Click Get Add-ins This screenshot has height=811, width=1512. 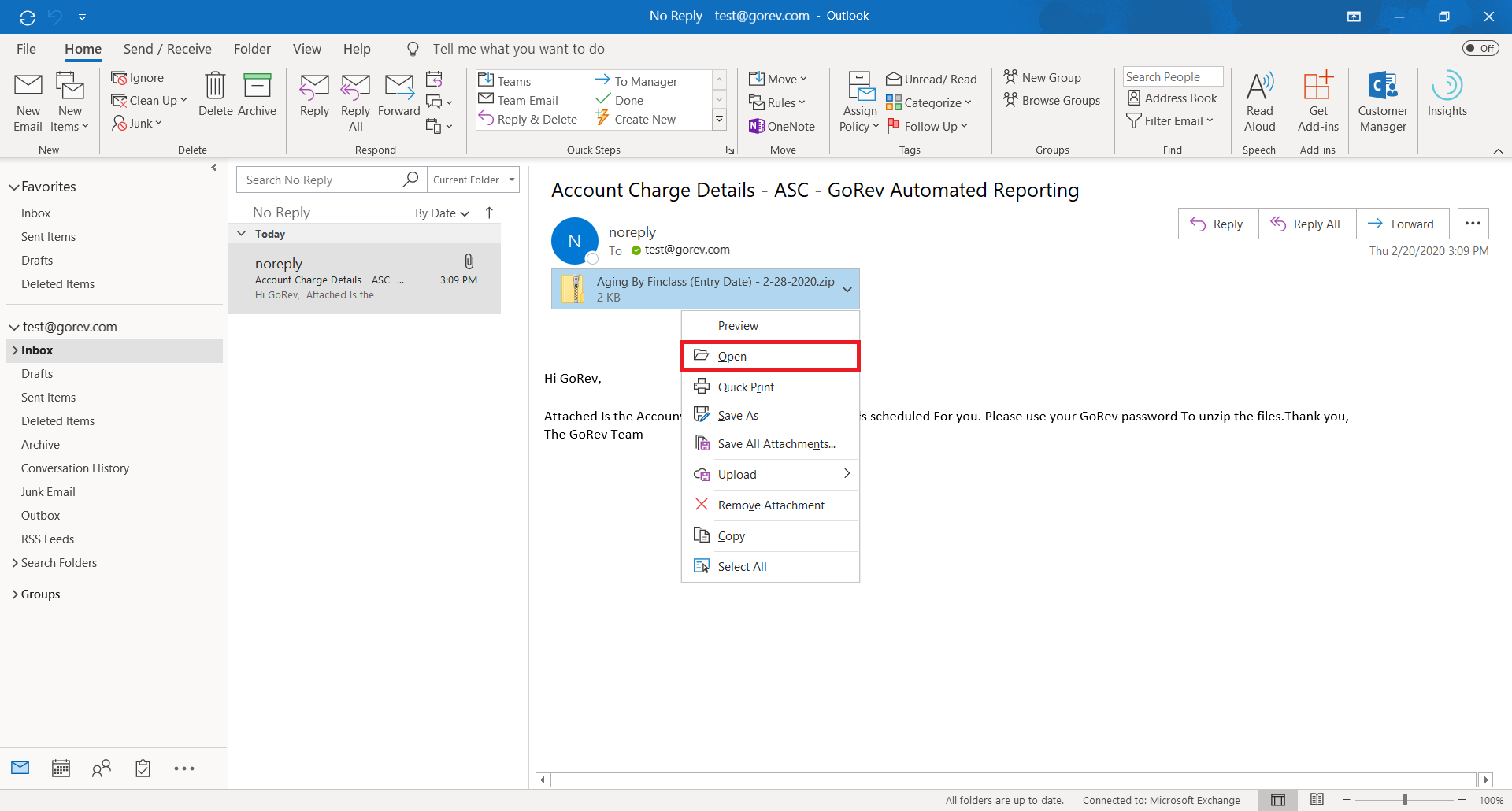[x=1317, y=102]
